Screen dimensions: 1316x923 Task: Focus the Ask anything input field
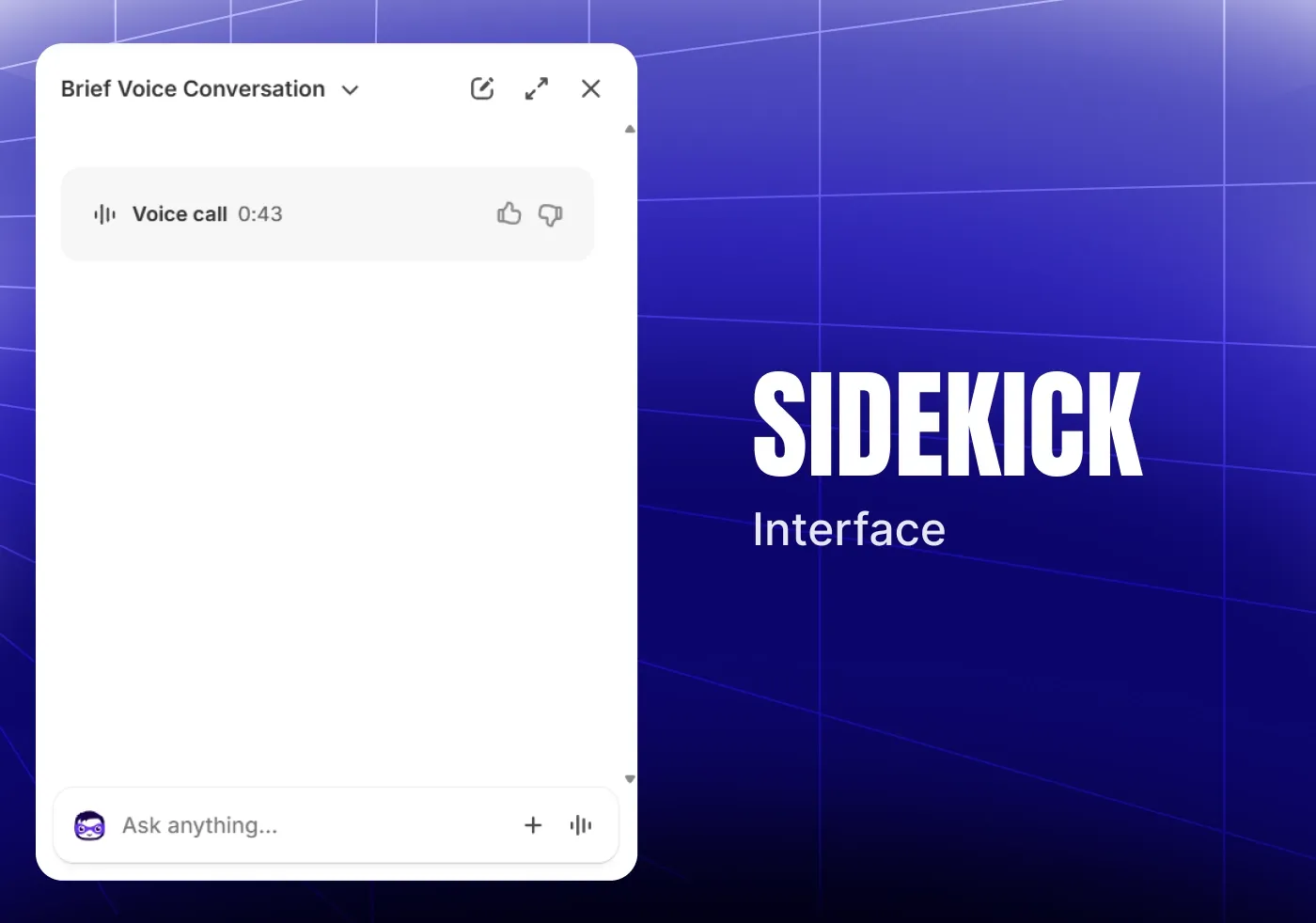282,825
